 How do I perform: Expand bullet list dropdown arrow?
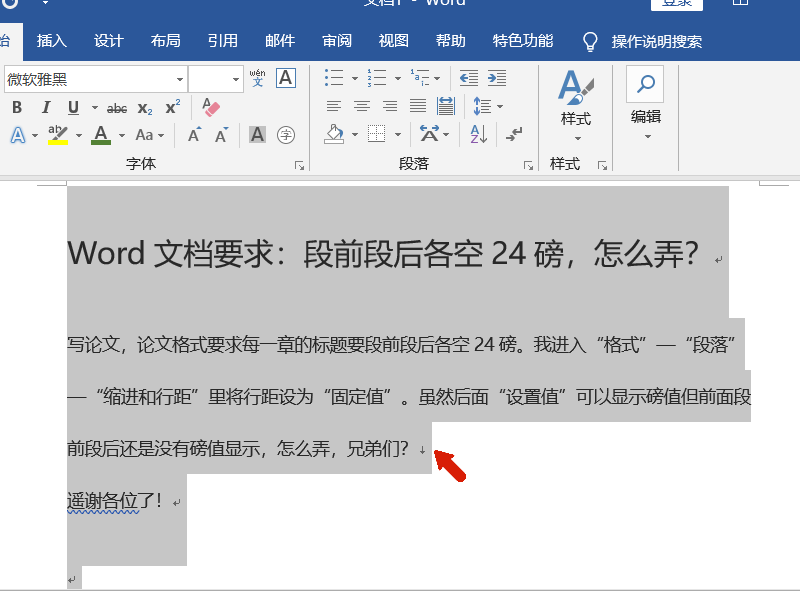tap(354, 79)
